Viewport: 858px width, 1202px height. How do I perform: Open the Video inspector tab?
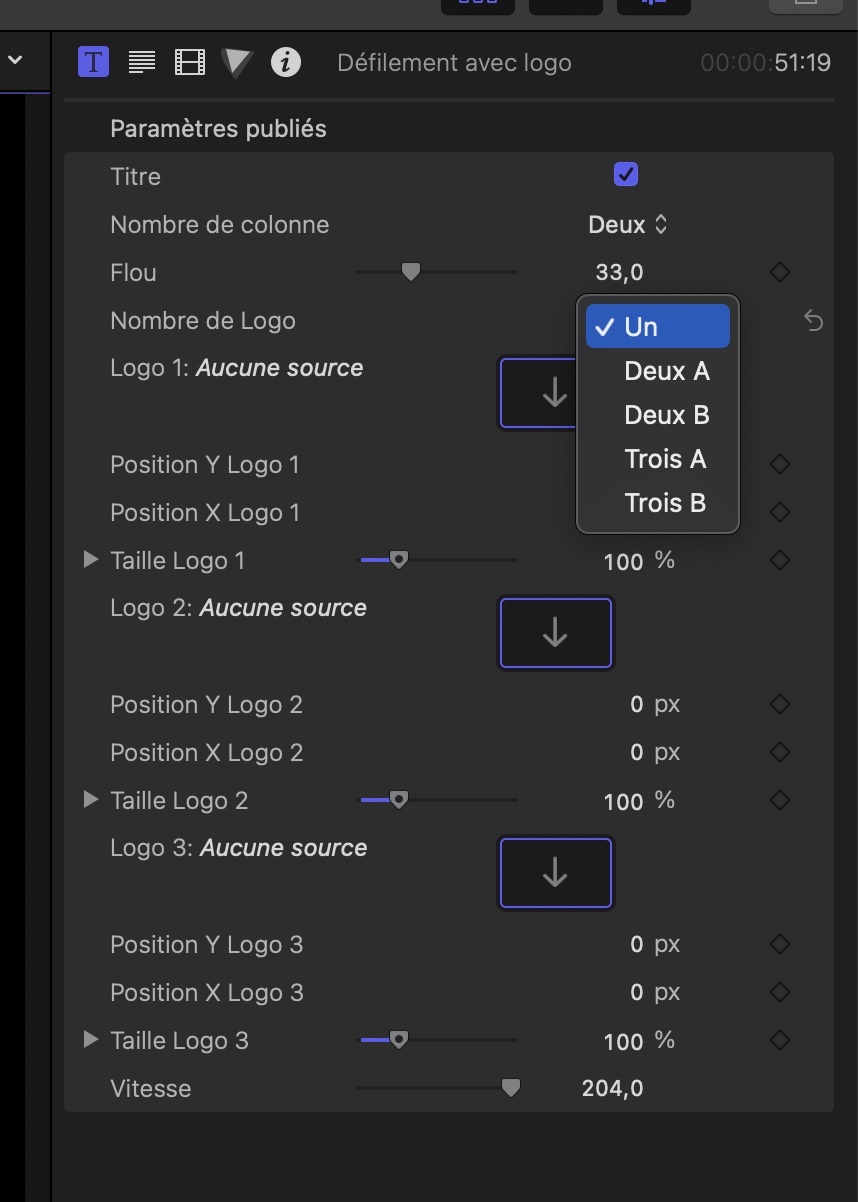(190, 62)
